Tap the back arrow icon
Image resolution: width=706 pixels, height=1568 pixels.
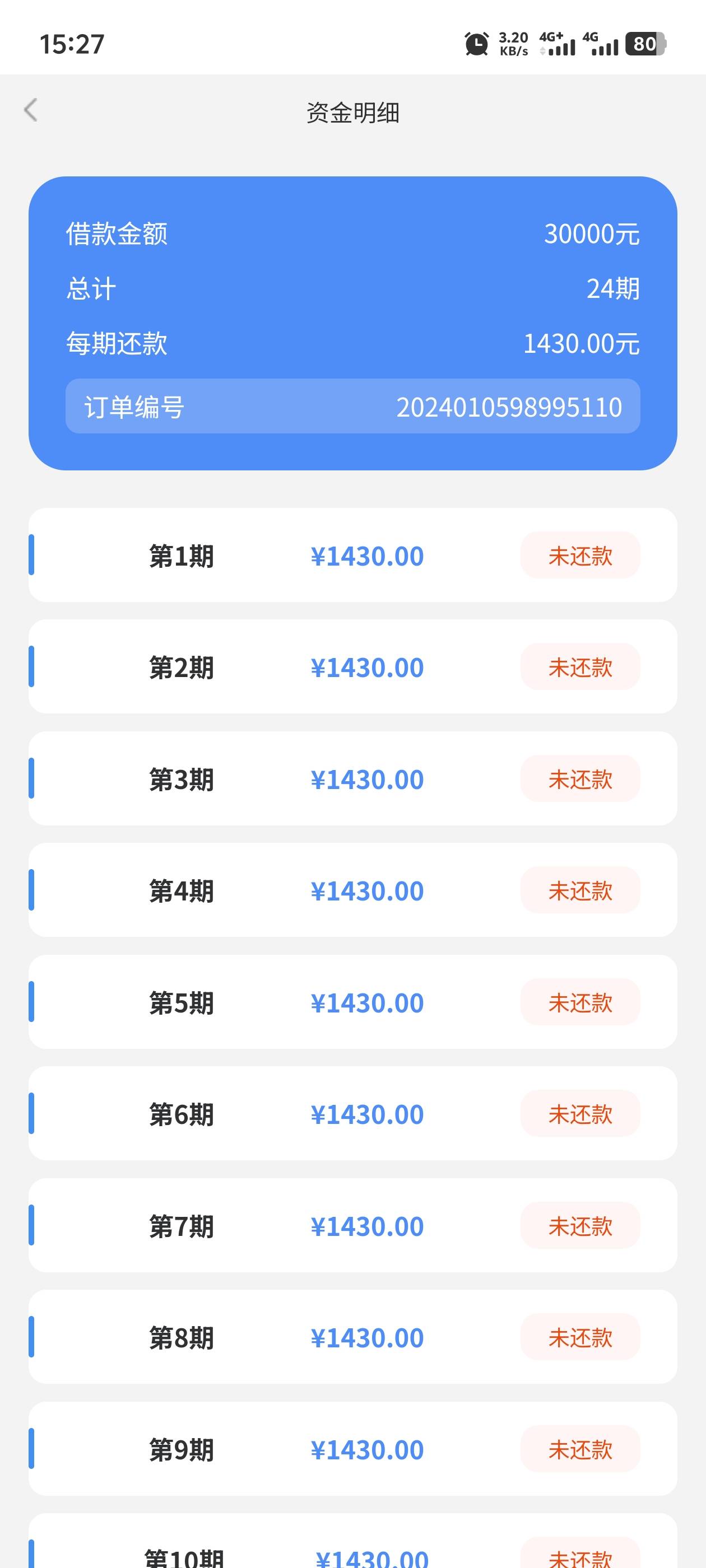(31, 111)
